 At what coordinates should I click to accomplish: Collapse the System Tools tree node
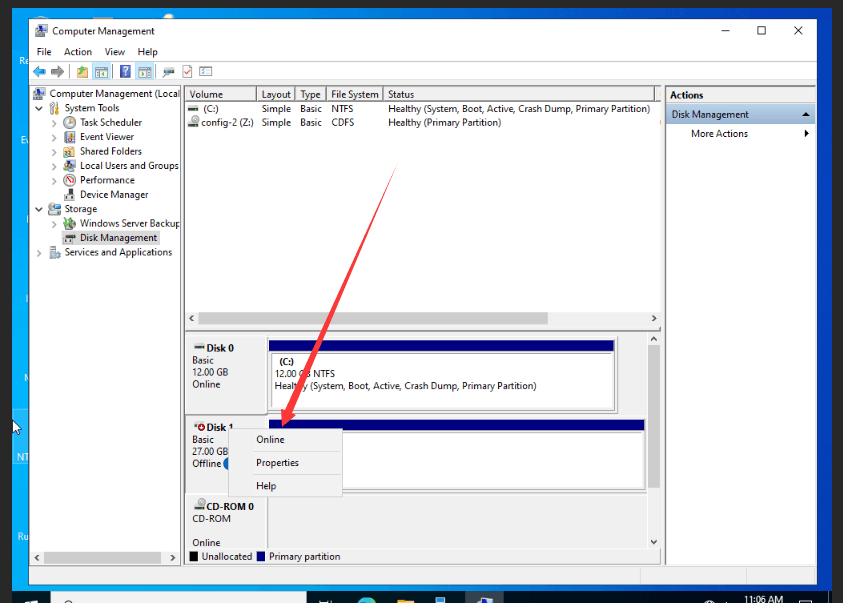[39, 108]
